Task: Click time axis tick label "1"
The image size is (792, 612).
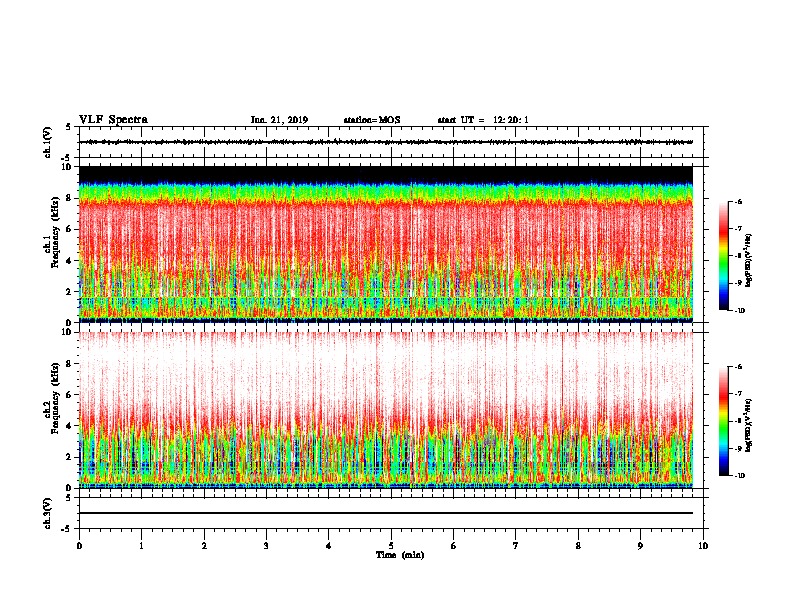Action: pyautogui.click(x=141, y=546)
